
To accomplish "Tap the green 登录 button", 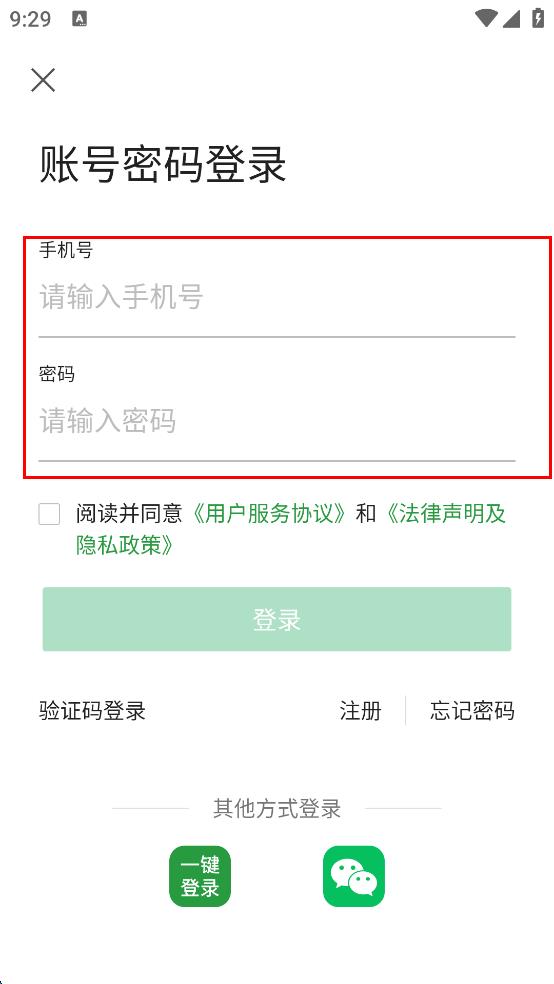I will click(277, 619).
